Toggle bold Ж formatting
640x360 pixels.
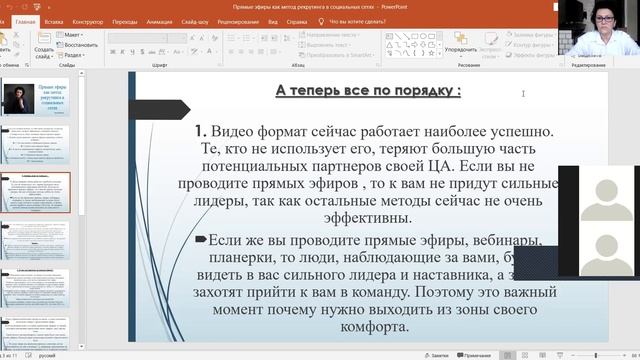click(113, 52)
